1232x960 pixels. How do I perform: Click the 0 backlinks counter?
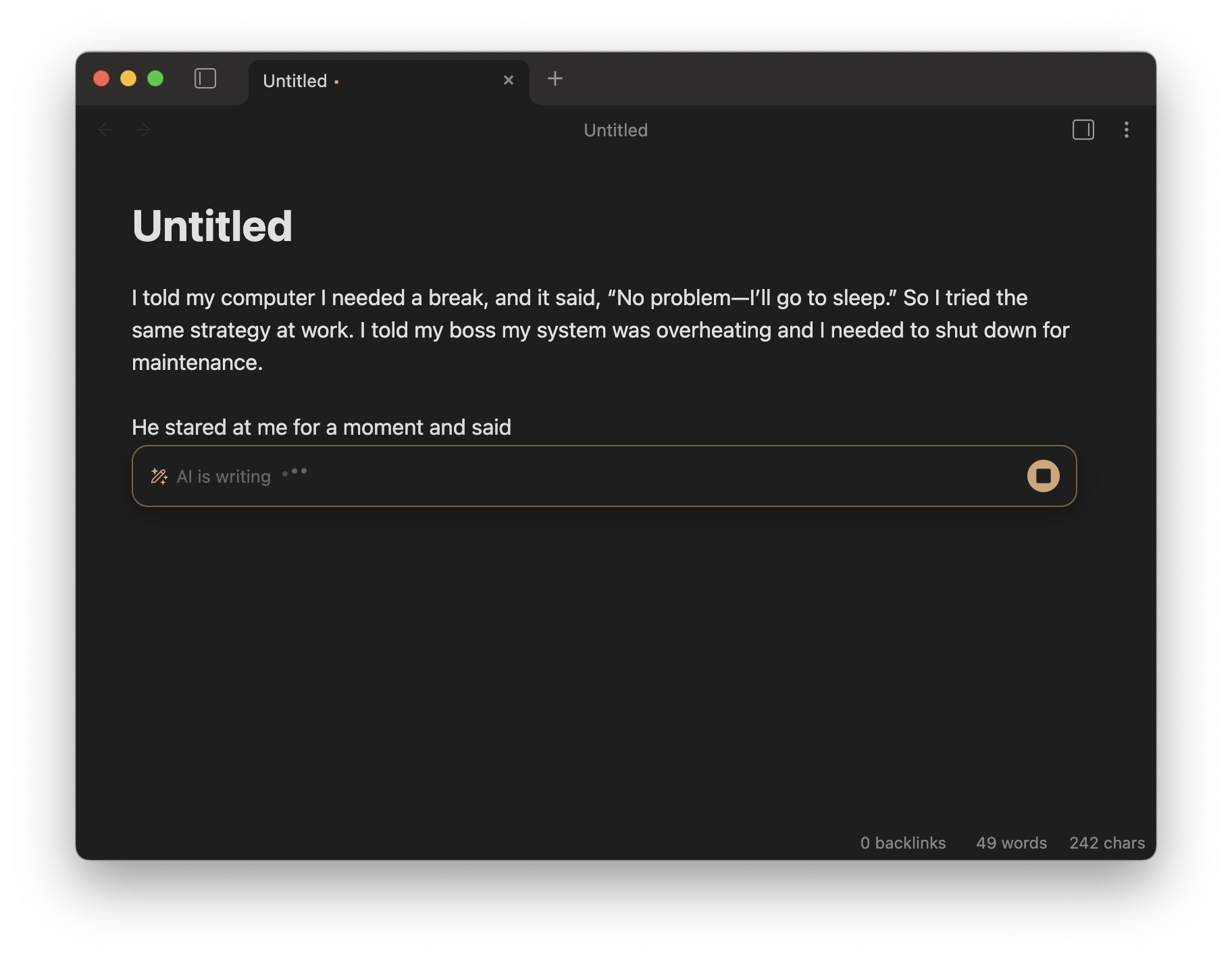[902, 843]
